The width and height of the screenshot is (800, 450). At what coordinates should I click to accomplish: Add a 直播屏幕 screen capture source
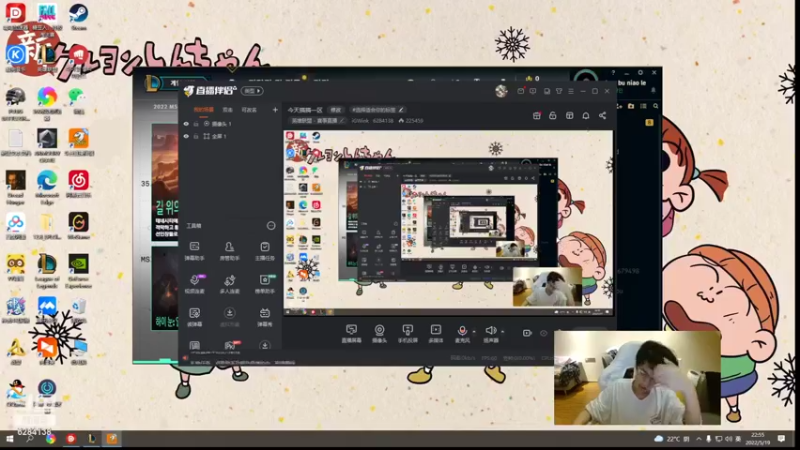tap(352, 333)
